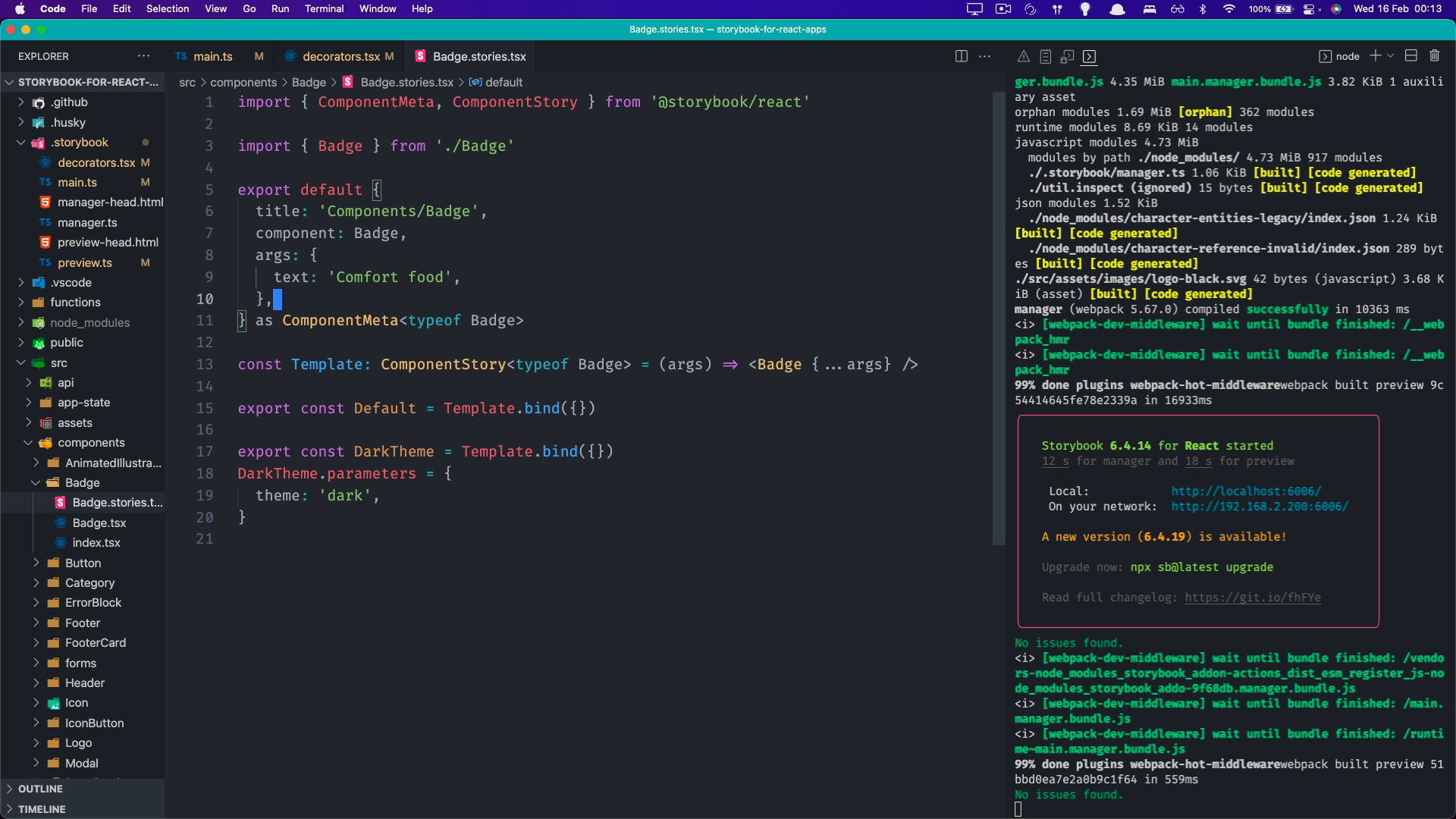1456x819 pixels.
Task: Open the http://localhost:6006/ link
Action: (x=1246, y=491)
